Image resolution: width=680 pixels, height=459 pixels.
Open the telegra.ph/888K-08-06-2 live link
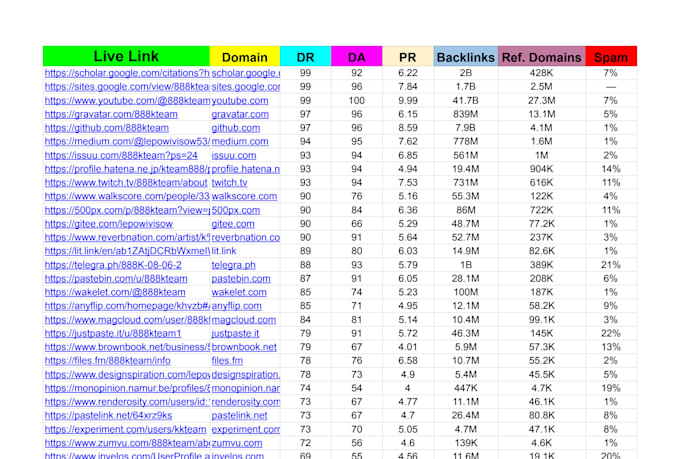click(x=113, y=265)
